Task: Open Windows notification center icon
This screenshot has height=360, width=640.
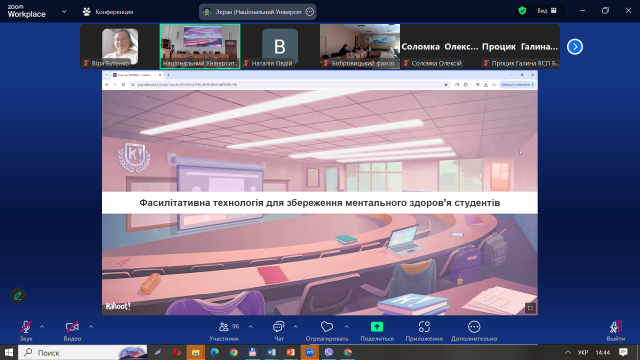Action: [x=623, y=352]
